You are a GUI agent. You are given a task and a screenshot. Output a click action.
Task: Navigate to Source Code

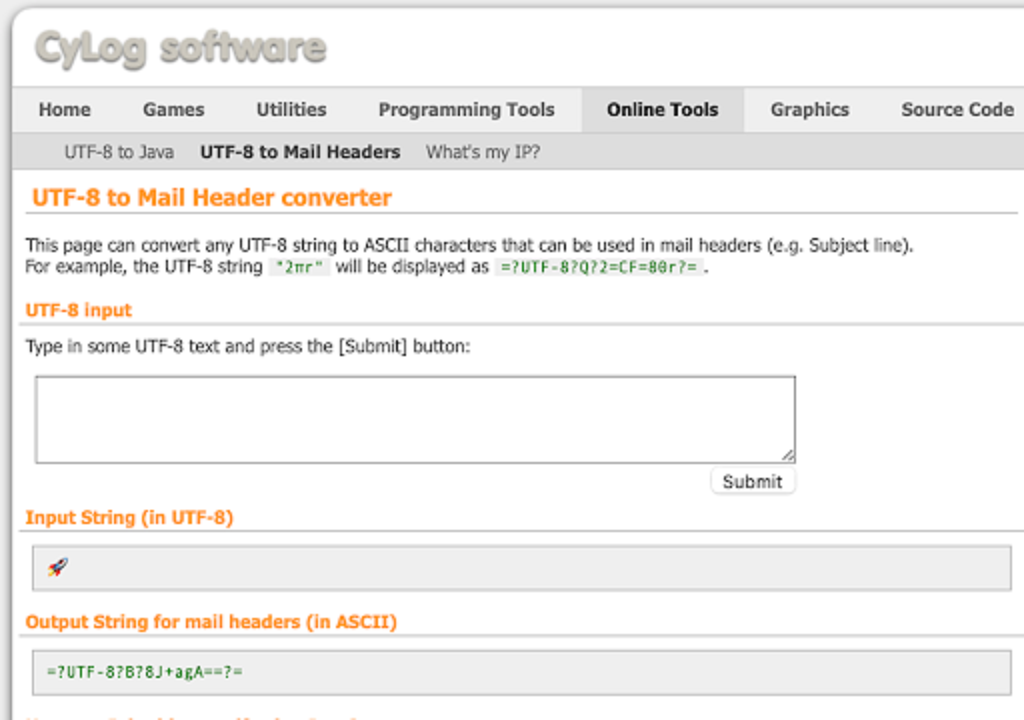coord(957,110)
